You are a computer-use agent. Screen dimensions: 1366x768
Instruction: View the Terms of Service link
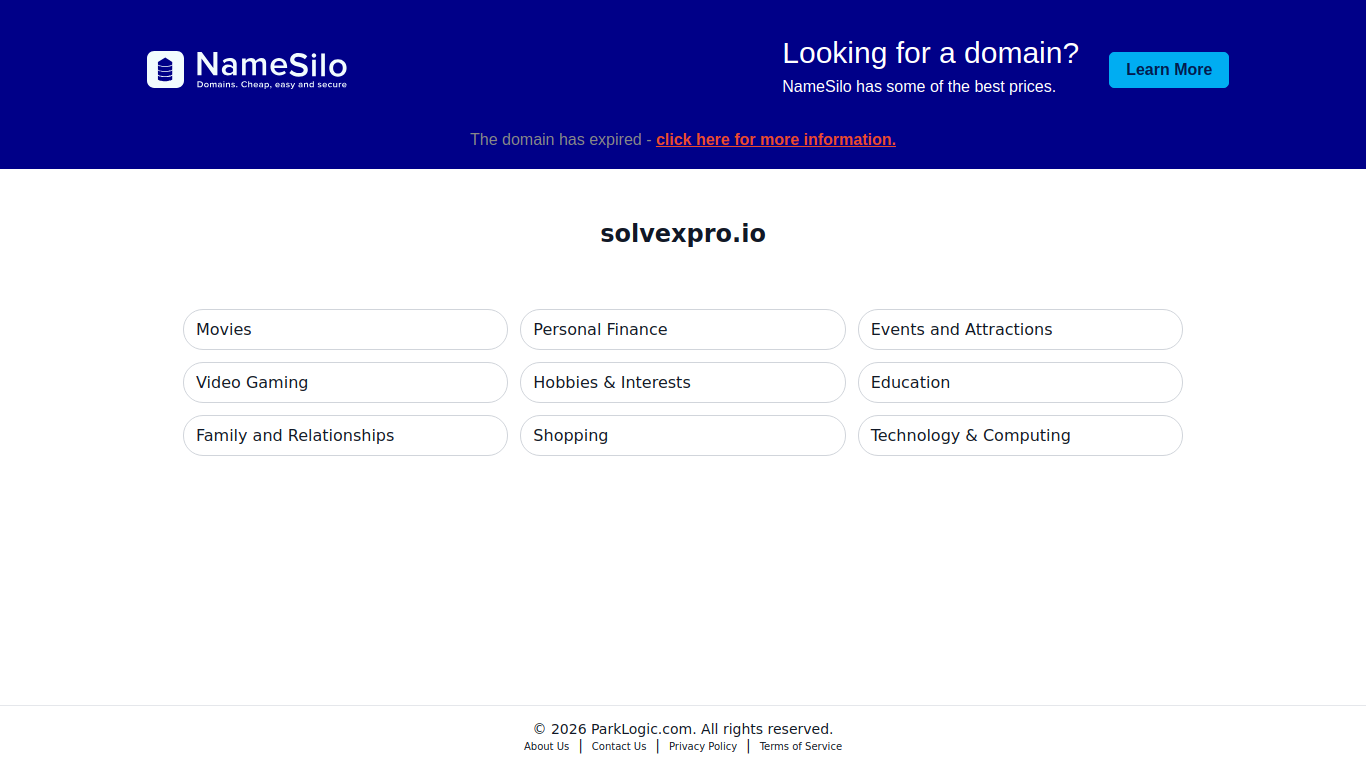click(x=800, y=746)
